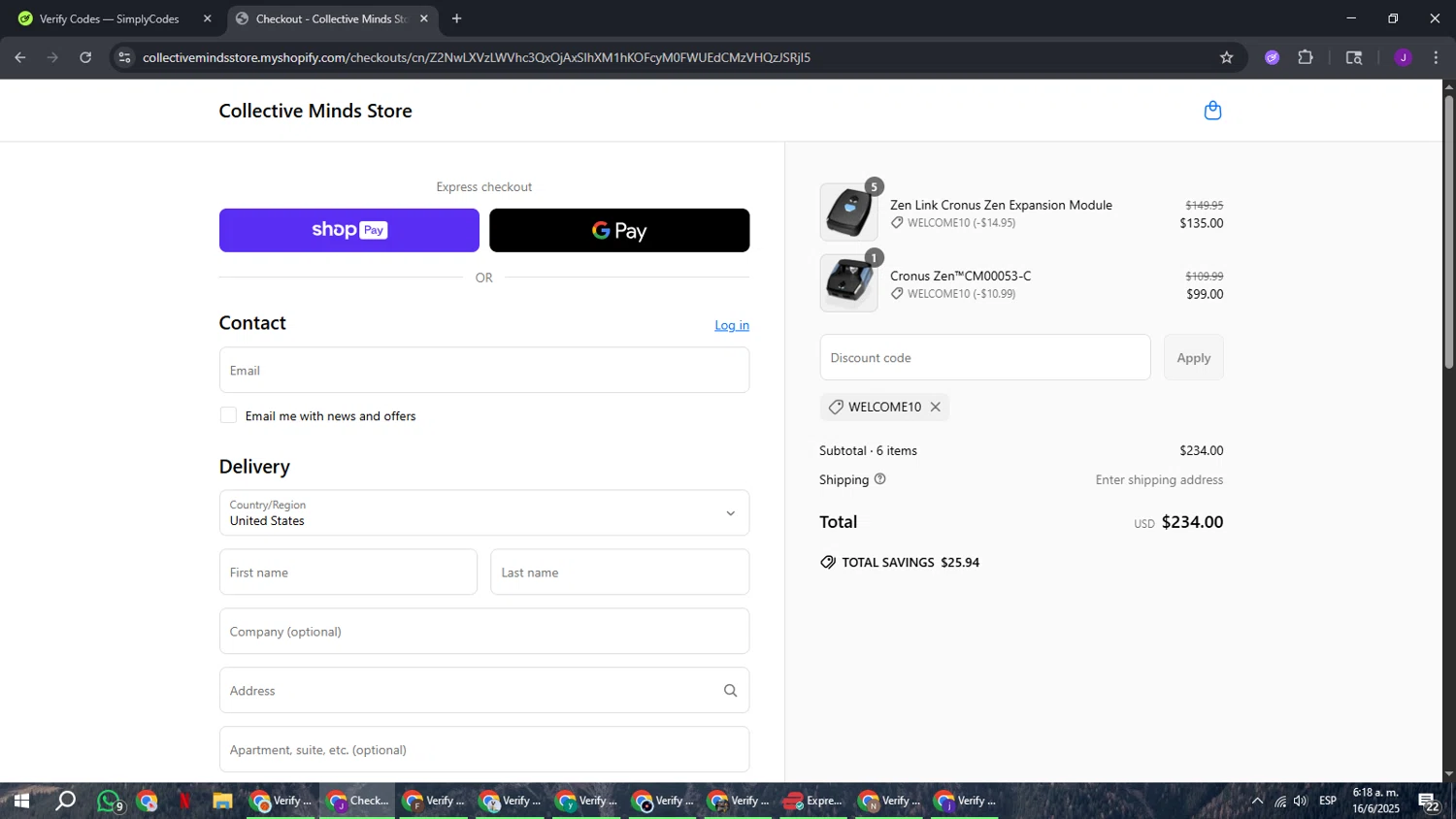Click the Cronus Zen CM00053-C product thumbnail
The image size is (1456, 819).
tap(849, 283)
